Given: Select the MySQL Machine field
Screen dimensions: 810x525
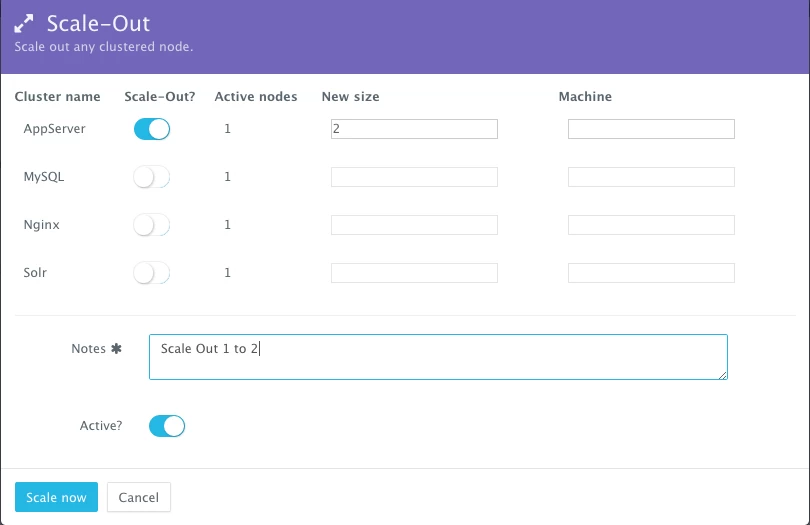Looking at the screenshot, I should click(x=651, y=177).
